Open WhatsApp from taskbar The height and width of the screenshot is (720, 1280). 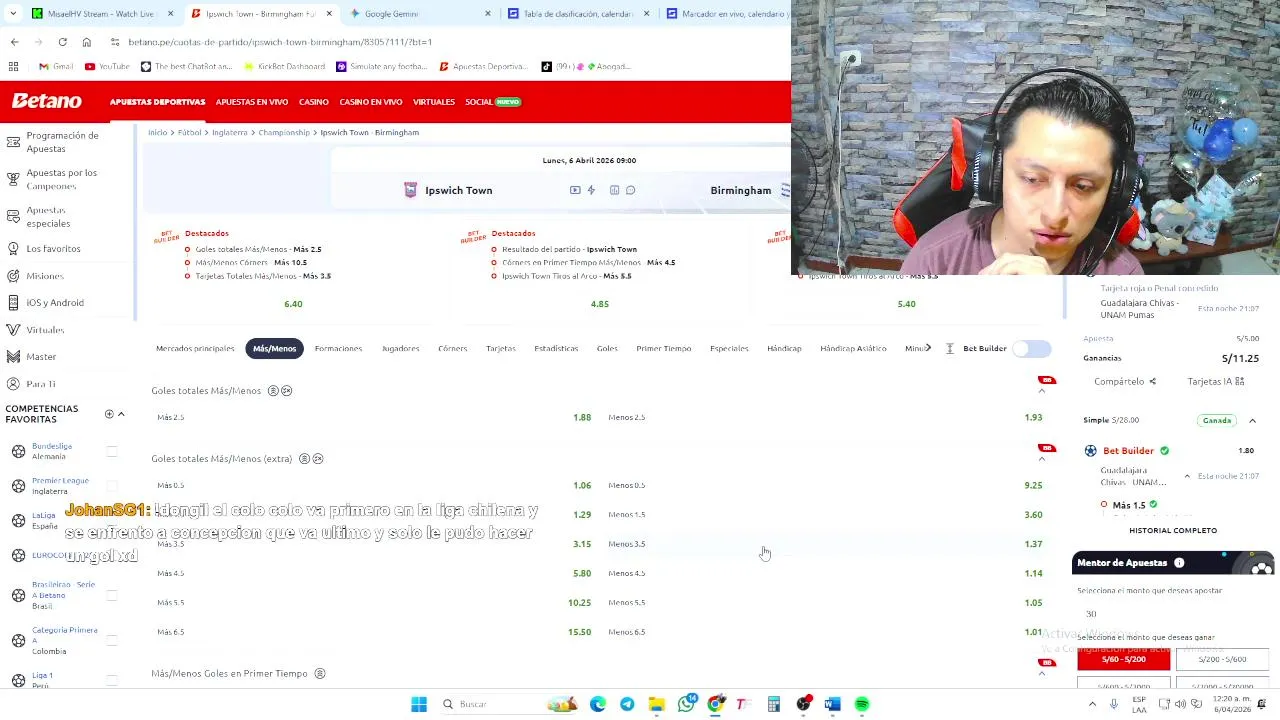tap(686, 704)
